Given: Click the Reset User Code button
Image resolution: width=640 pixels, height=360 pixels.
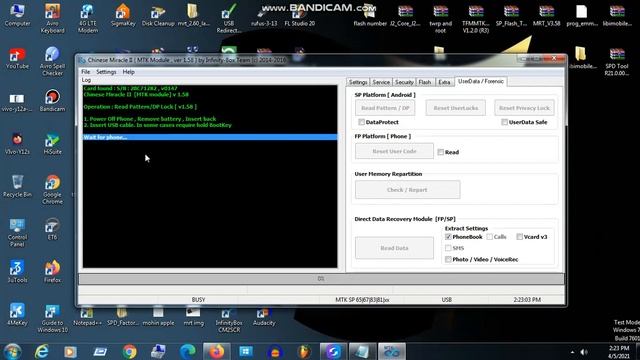Looking at the screenshot, I should pyautogui.click(x=394, y=151).
